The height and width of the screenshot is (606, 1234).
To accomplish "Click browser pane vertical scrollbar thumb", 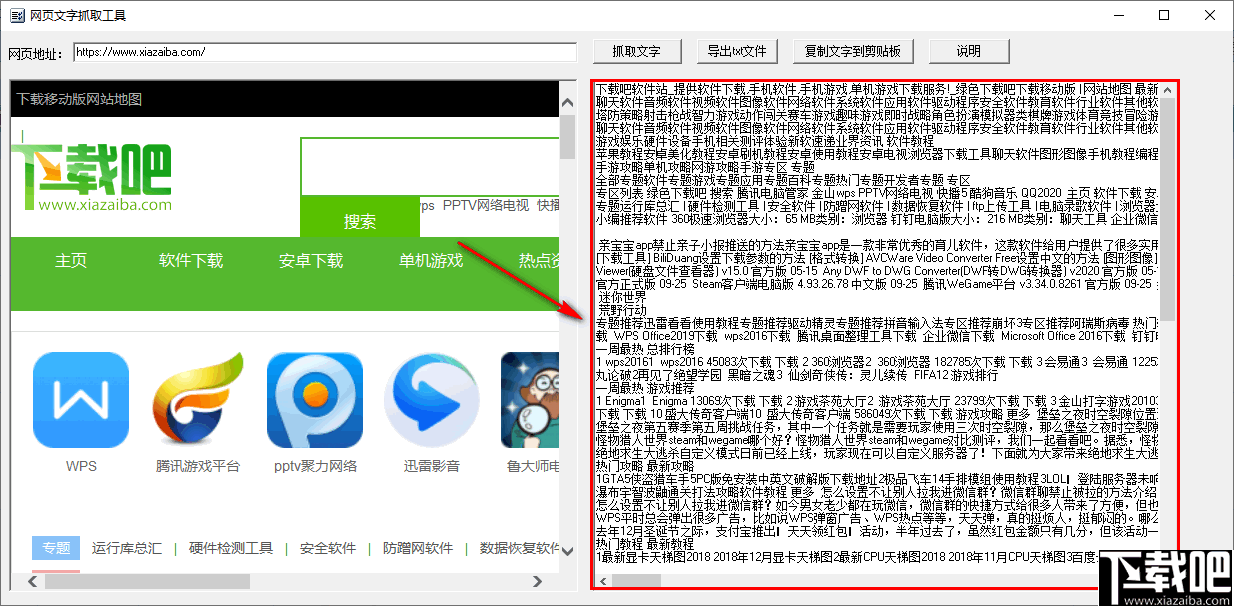I will (567, 137).
